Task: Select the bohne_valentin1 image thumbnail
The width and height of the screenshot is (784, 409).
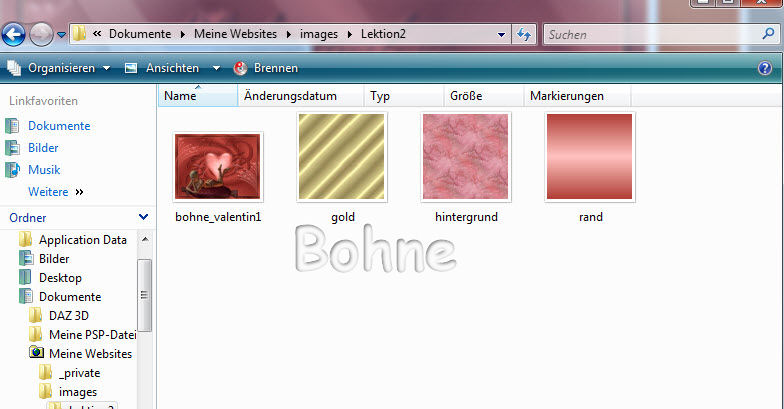Action: click(x=217, y=167)
